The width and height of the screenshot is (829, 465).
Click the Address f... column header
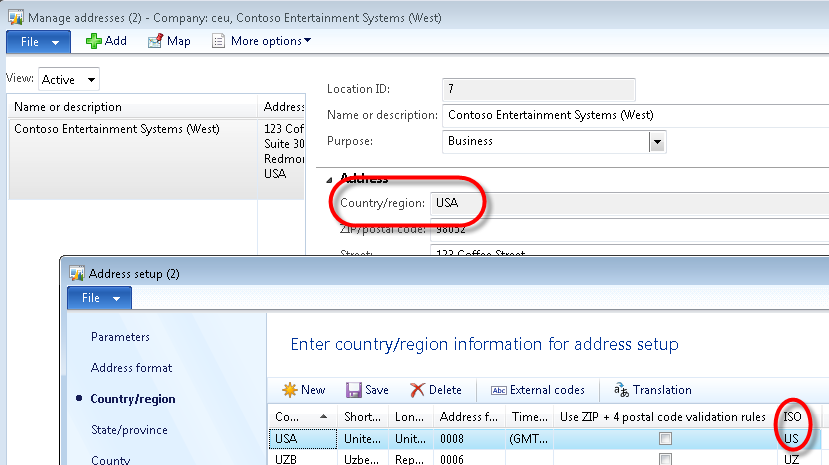point(468,416)
